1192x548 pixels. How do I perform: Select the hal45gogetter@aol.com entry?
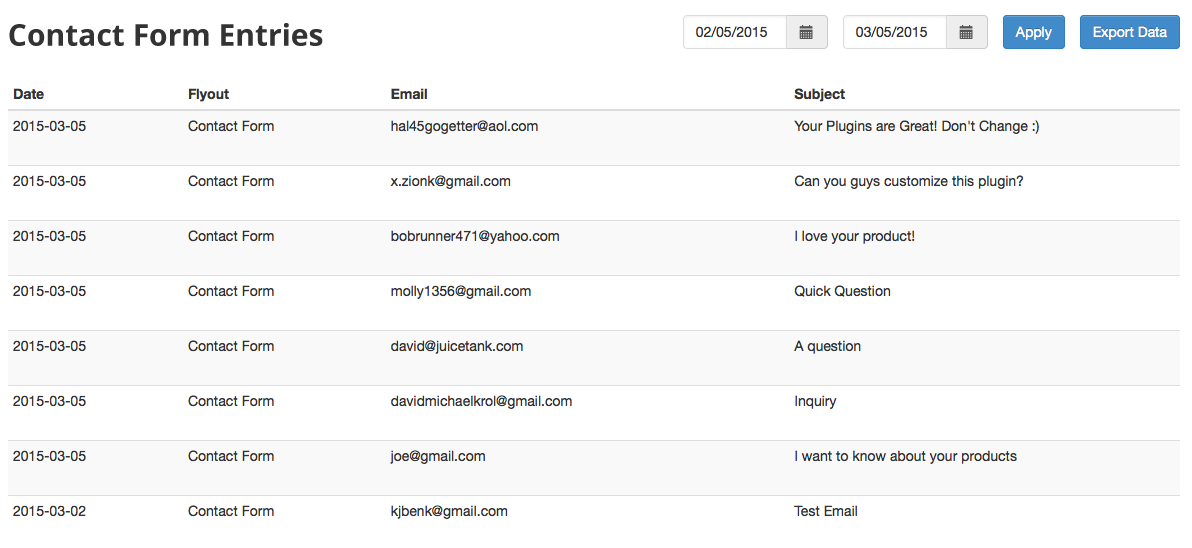click(x=464, y=126)
